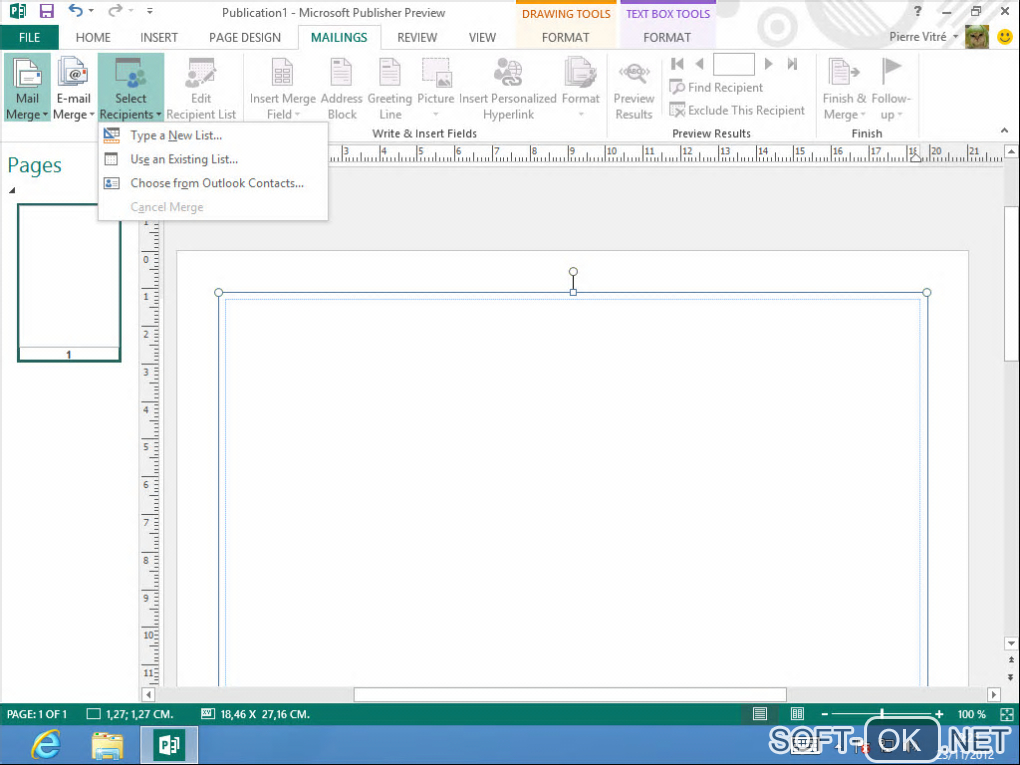This screenshot has height=765, width=1020.
Task: Insert a Greeting Line
Action: [x=390, y=88]
